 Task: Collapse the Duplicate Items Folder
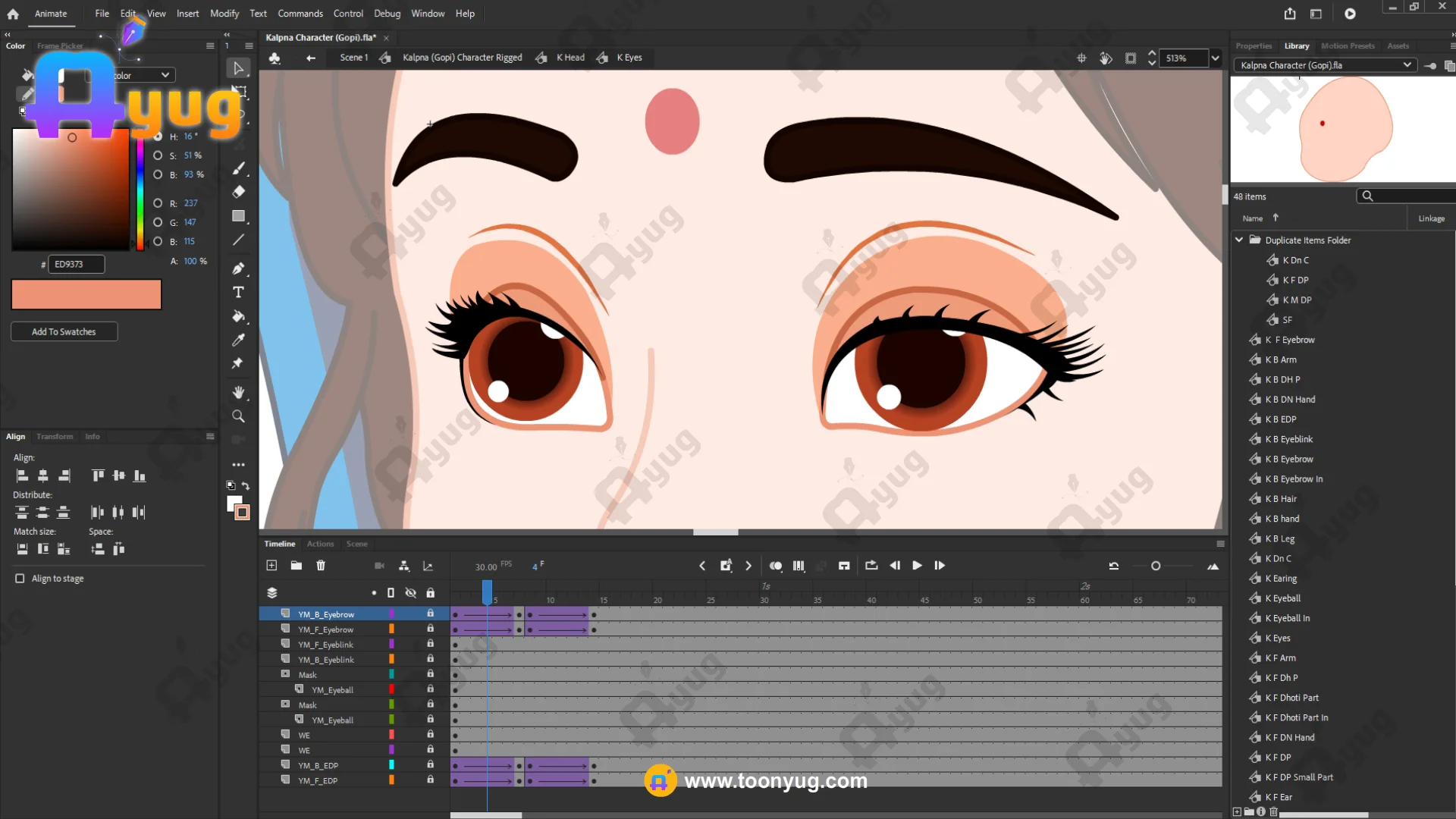(x=1239, y=240)
